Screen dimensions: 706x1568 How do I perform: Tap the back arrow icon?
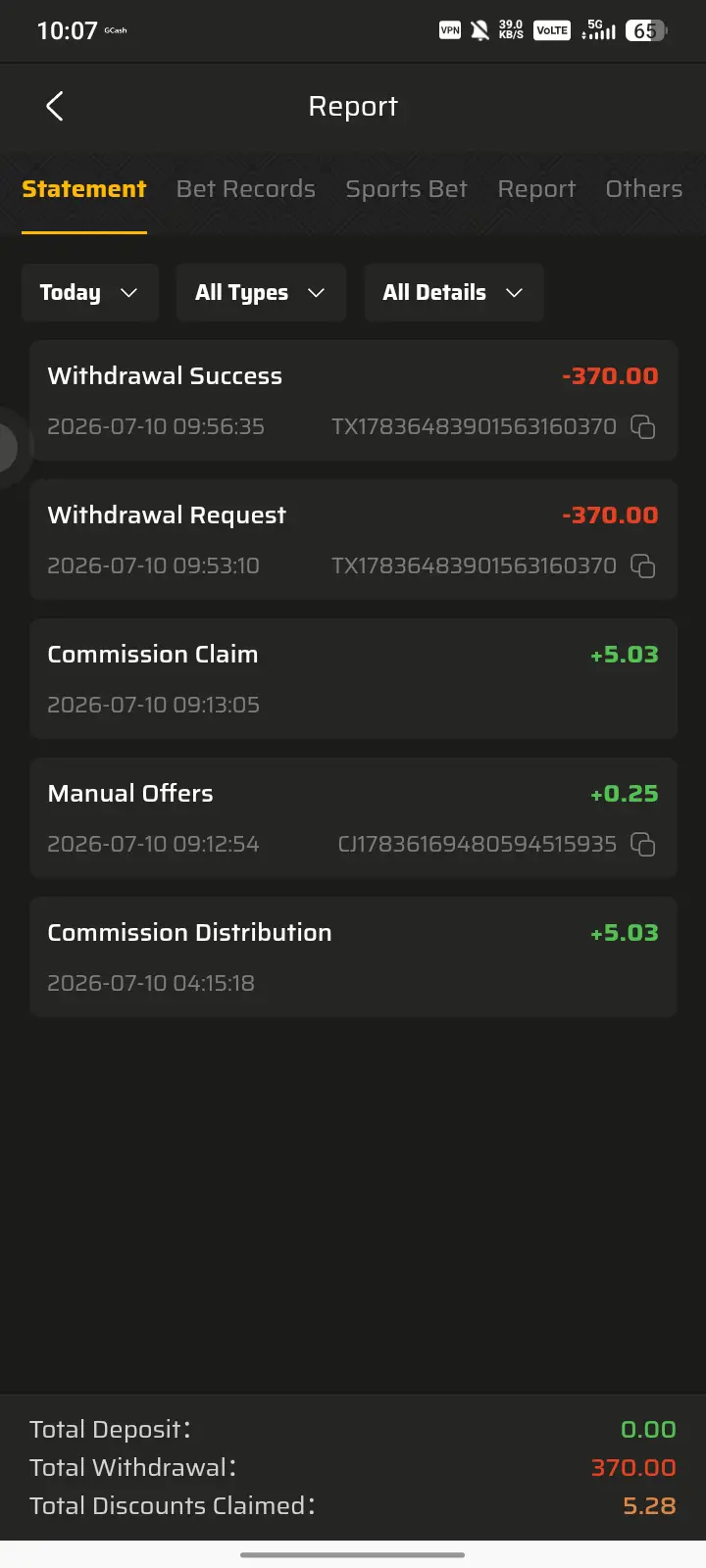55,106
